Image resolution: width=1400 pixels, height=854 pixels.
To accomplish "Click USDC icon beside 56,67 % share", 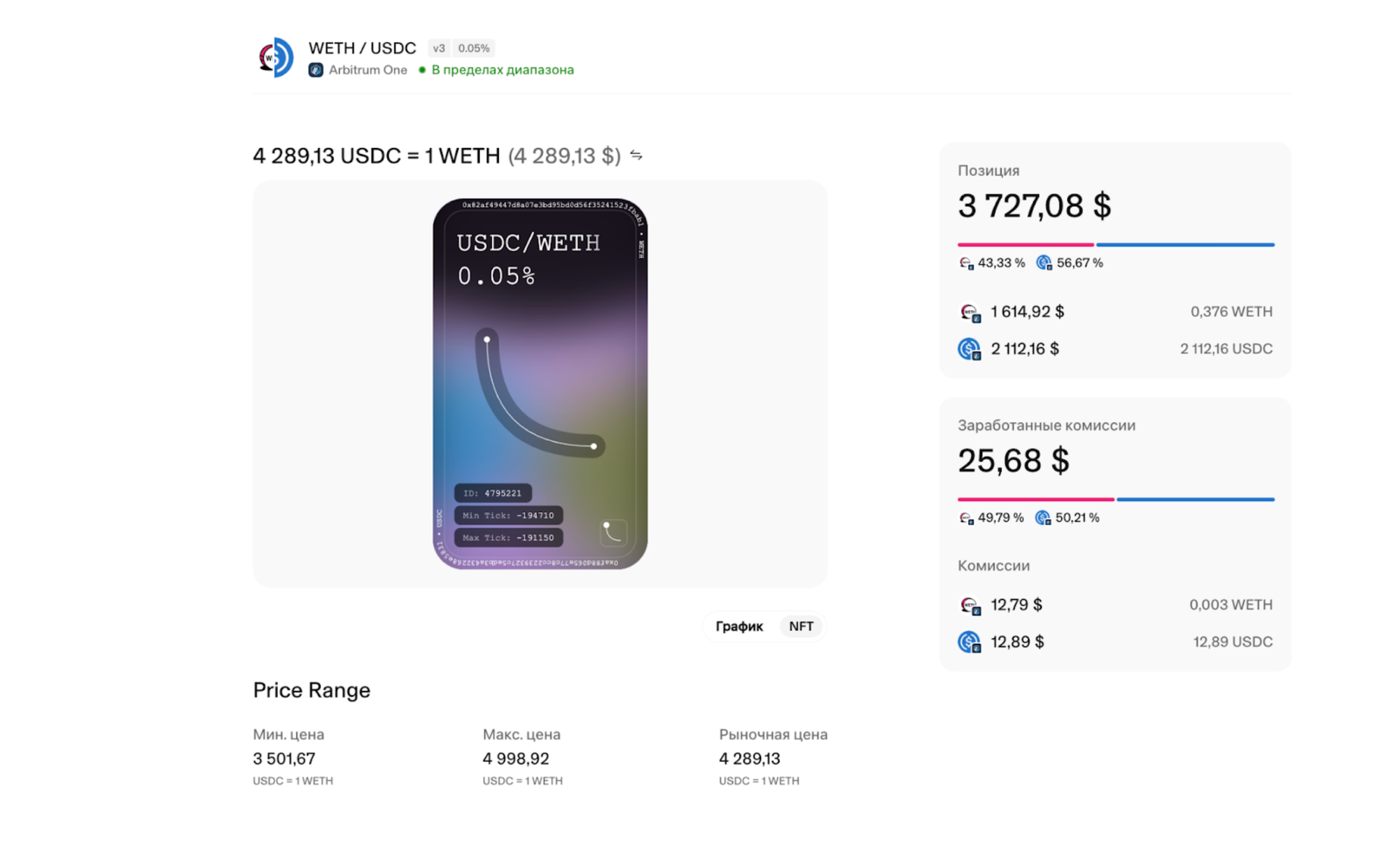I will (1044, 263).
